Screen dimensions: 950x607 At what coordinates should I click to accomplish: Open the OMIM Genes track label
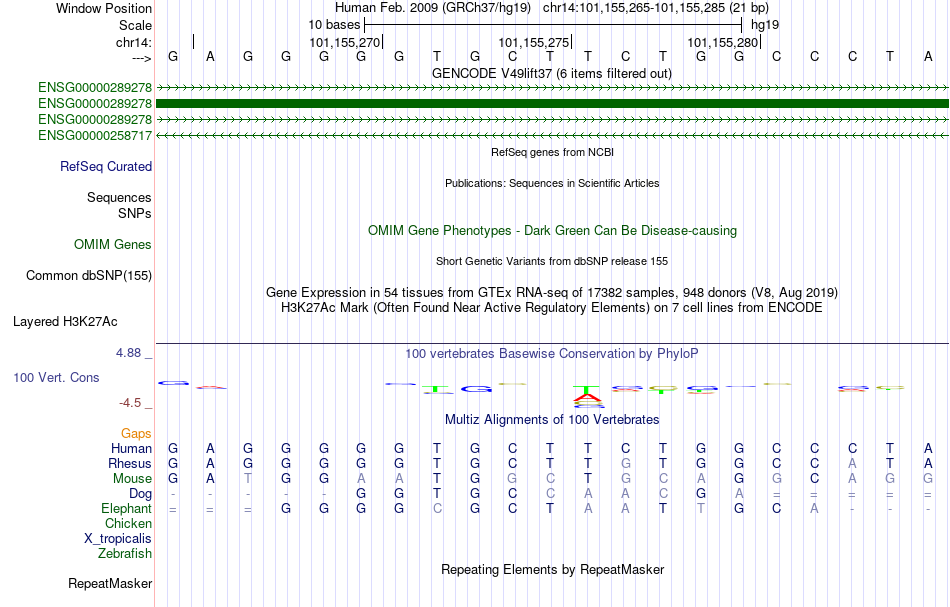(x=113, y=244)
